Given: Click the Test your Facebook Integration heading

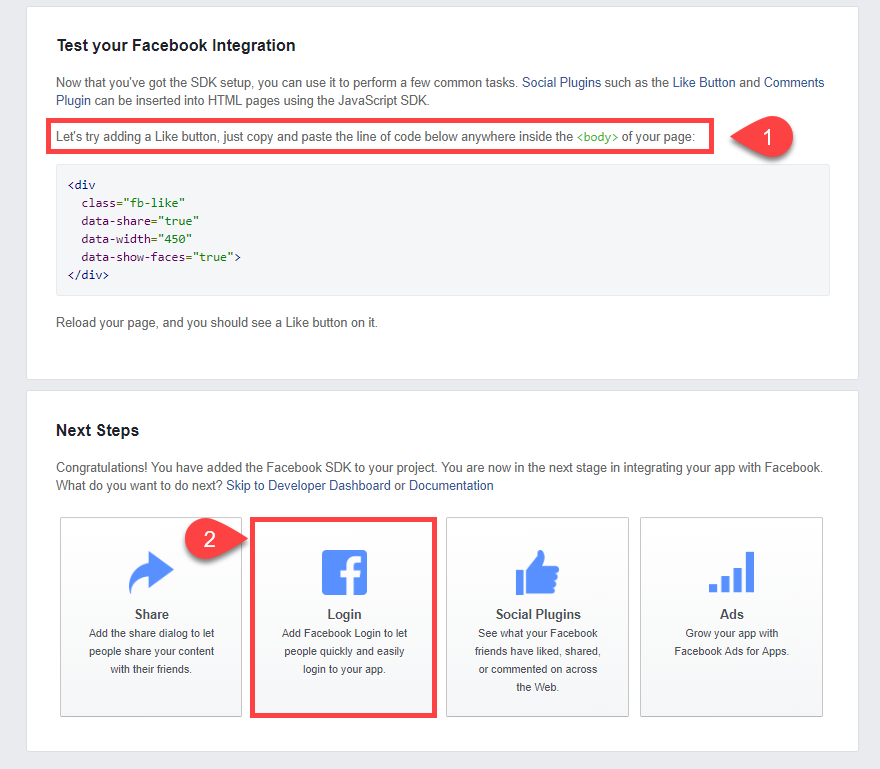Looking at the screenshot, I should point(175,45).
